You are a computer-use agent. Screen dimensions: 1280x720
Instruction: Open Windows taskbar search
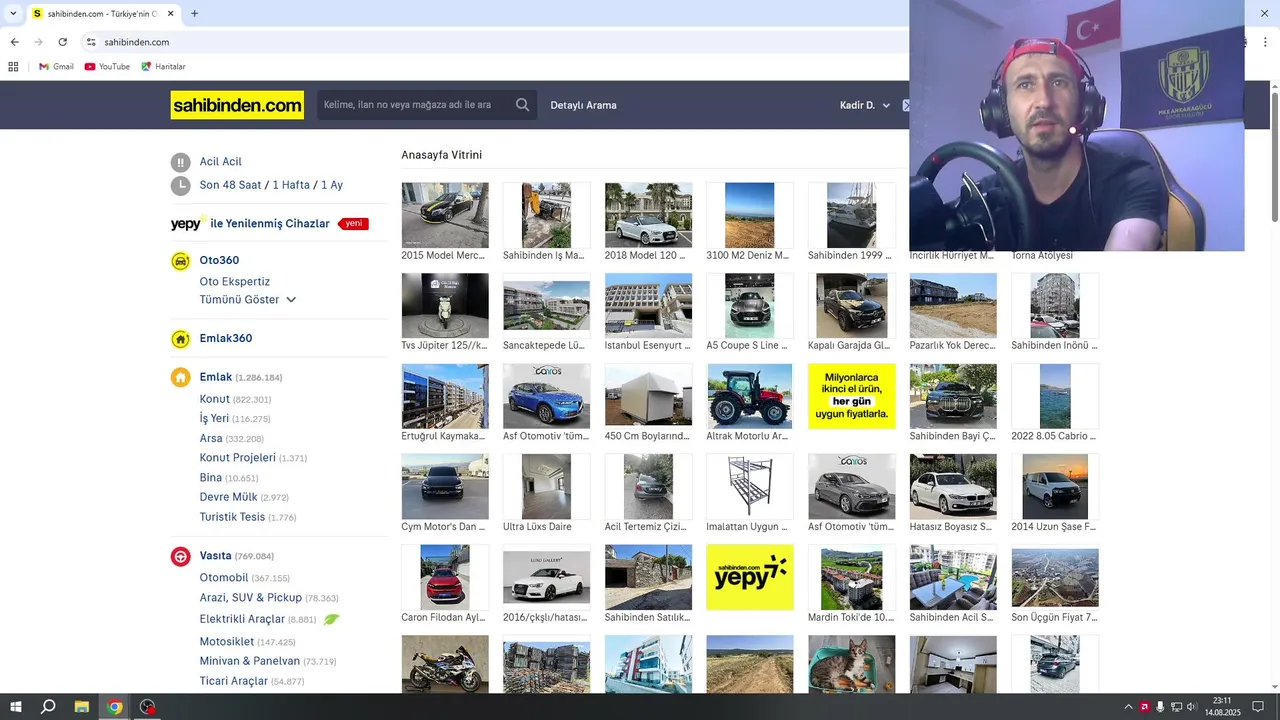coord(48,707)
